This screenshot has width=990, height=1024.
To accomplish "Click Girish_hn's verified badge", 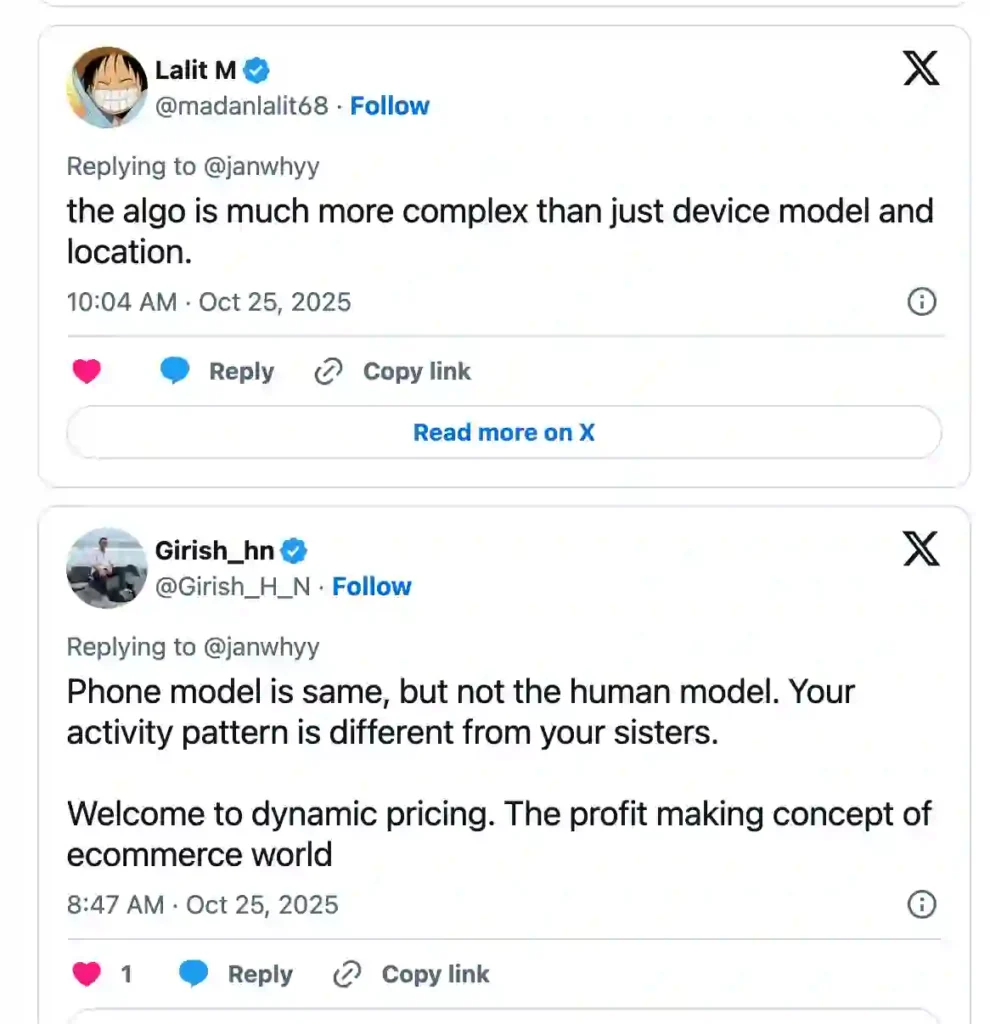I will pos(295,550).
